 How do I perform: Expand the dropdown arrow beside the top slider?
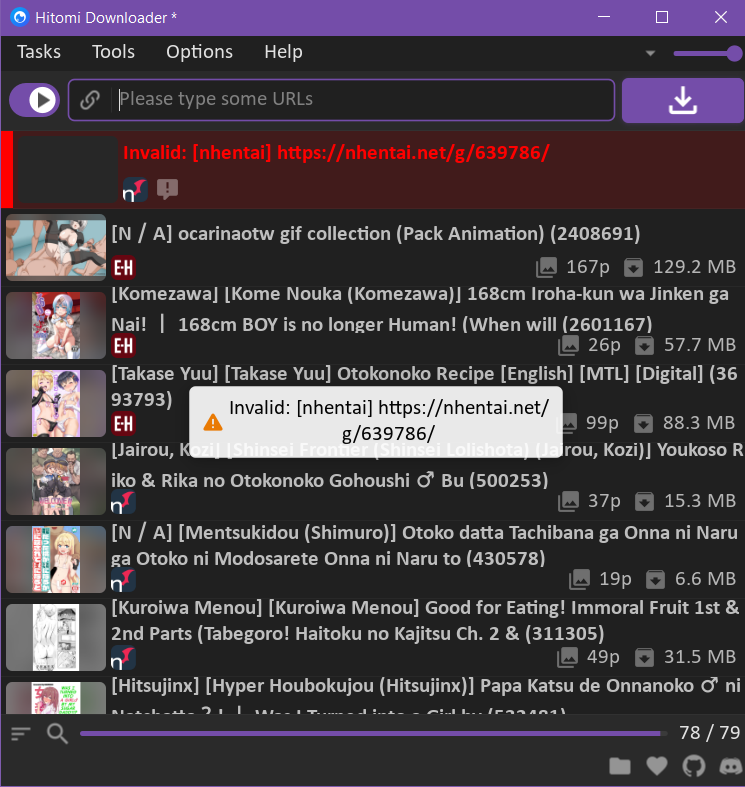650,53
